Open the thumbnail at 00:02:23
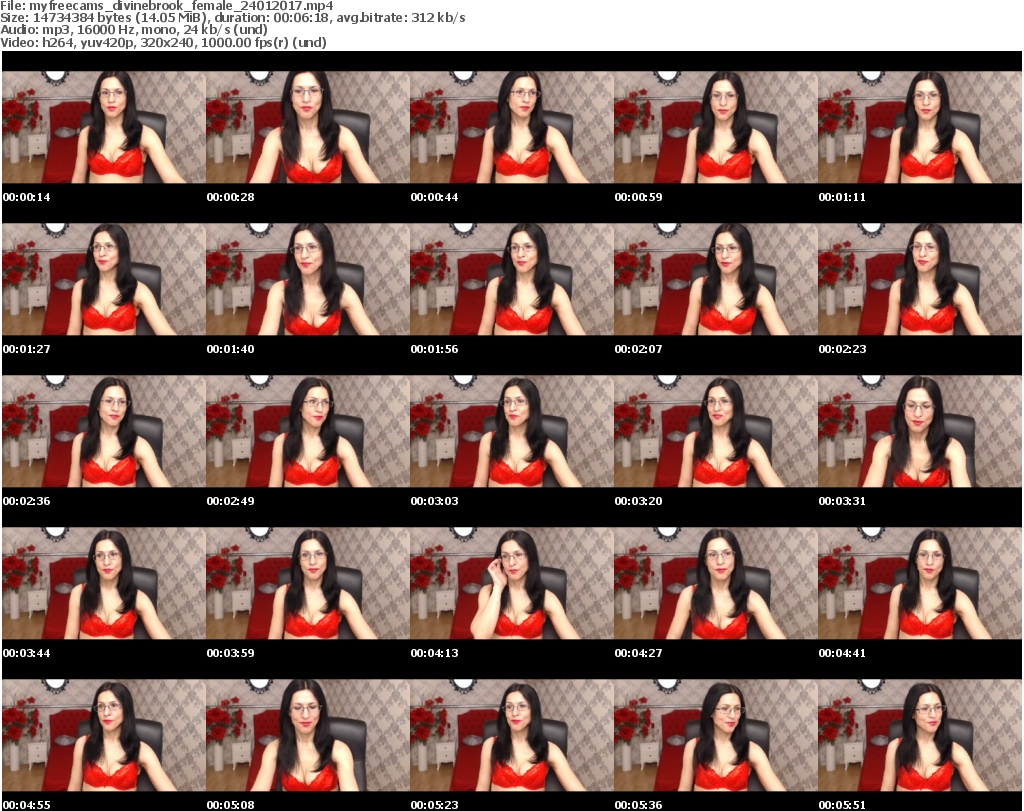The width and height of the screenshot is (1024, 811). pos(920,279)
